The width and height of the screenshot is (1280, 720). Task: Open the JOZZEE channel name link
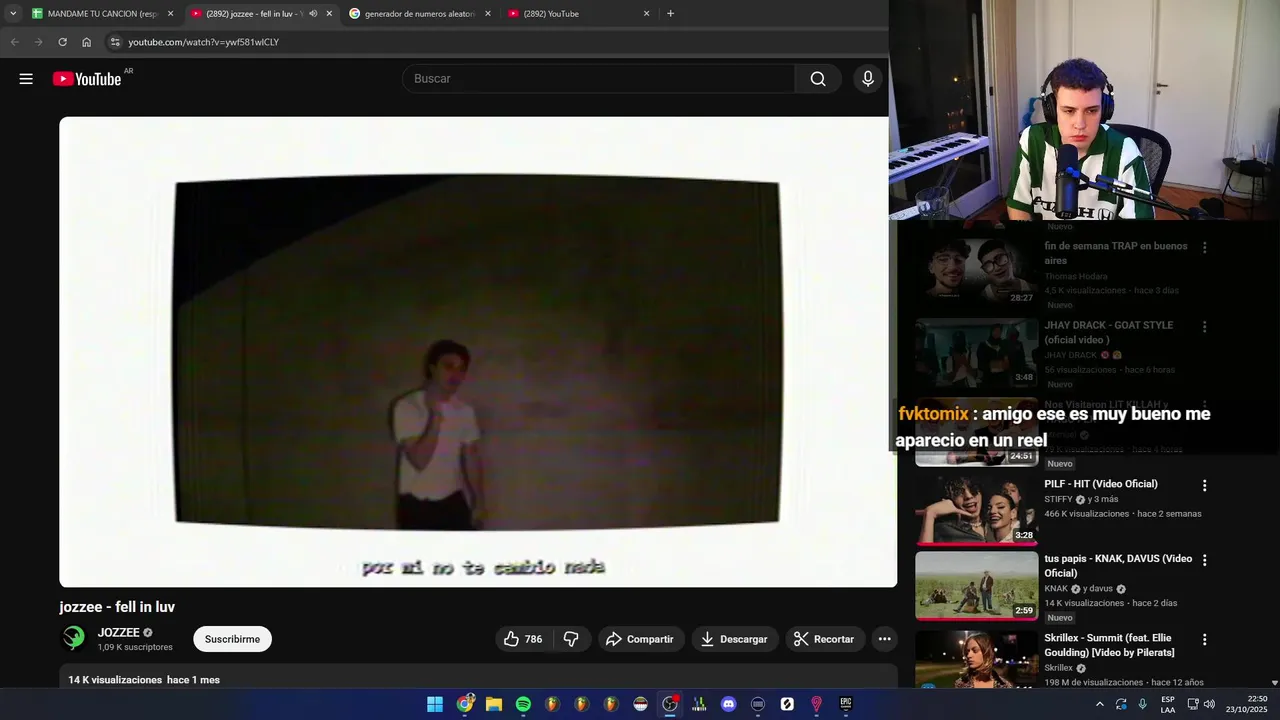point(118,633)
